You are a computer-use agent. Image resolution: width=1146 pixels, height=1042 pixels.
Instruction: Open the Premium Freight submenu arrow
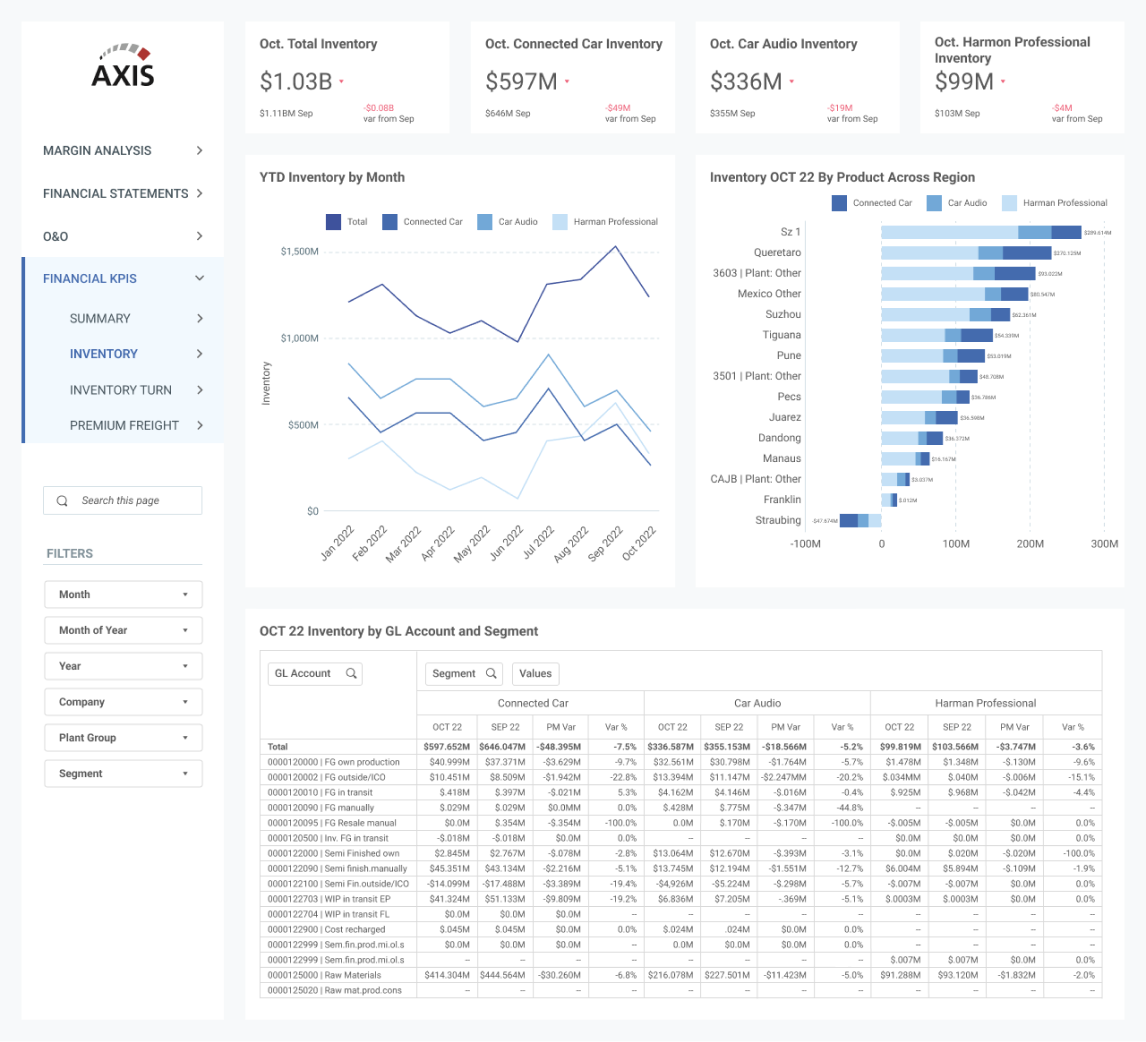tap(200, 425)
